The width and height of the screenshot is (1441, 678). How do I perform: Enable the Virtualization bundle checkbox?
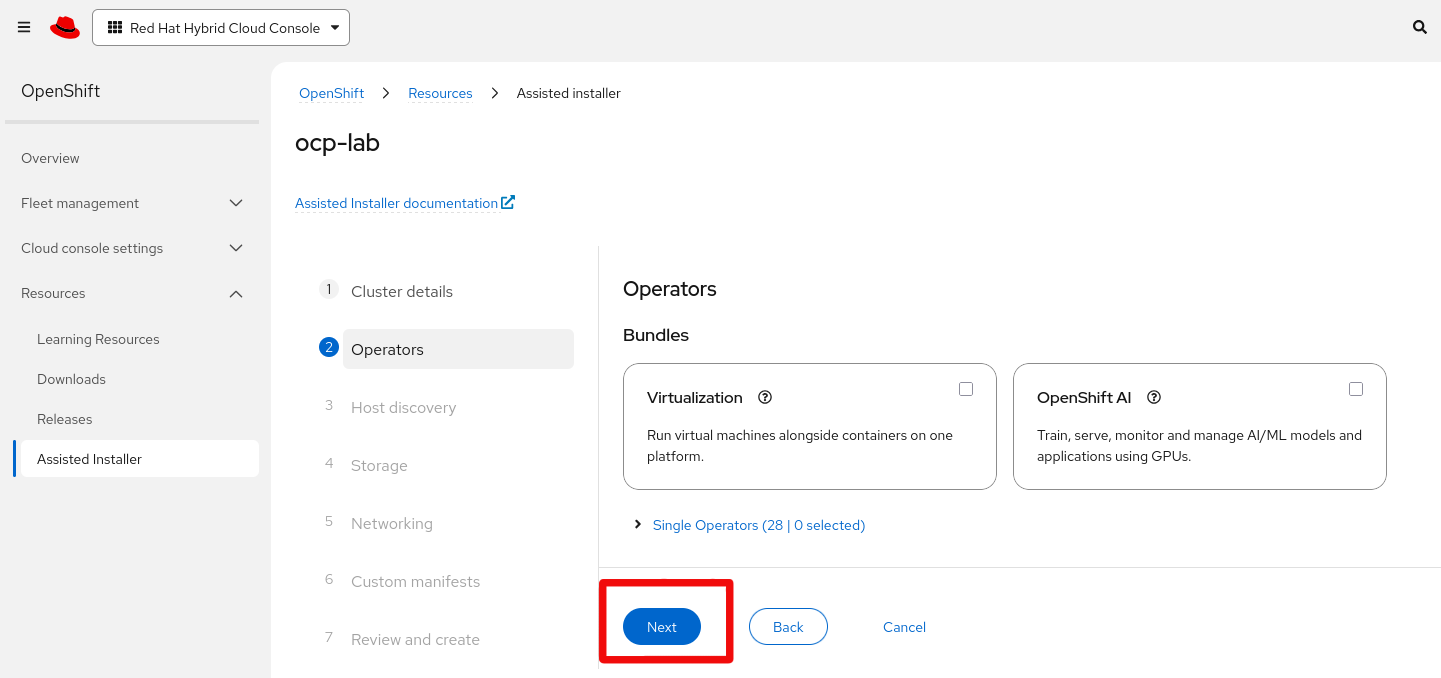click(x=966, y=389)
